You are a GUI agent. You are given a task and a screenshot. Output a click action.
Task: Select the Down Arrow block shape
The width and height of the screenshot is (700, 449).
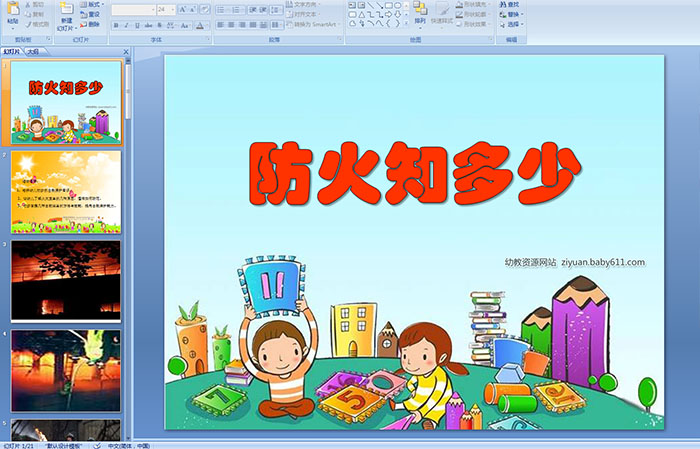tap(398, 15)
